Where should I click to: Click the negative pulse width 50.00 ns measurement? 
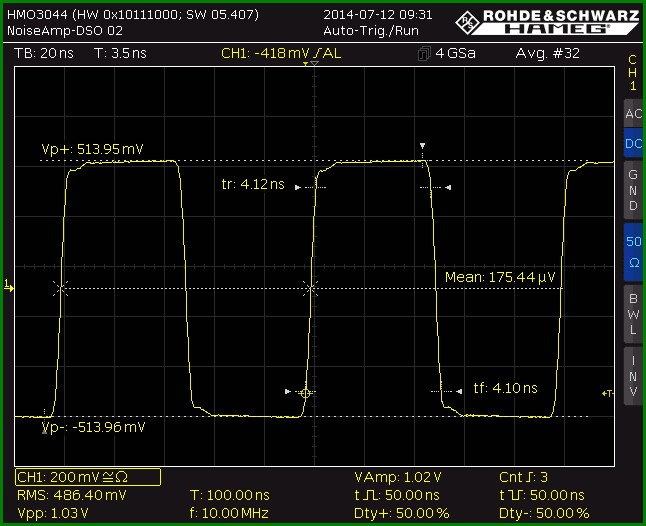tap(541, 495)
